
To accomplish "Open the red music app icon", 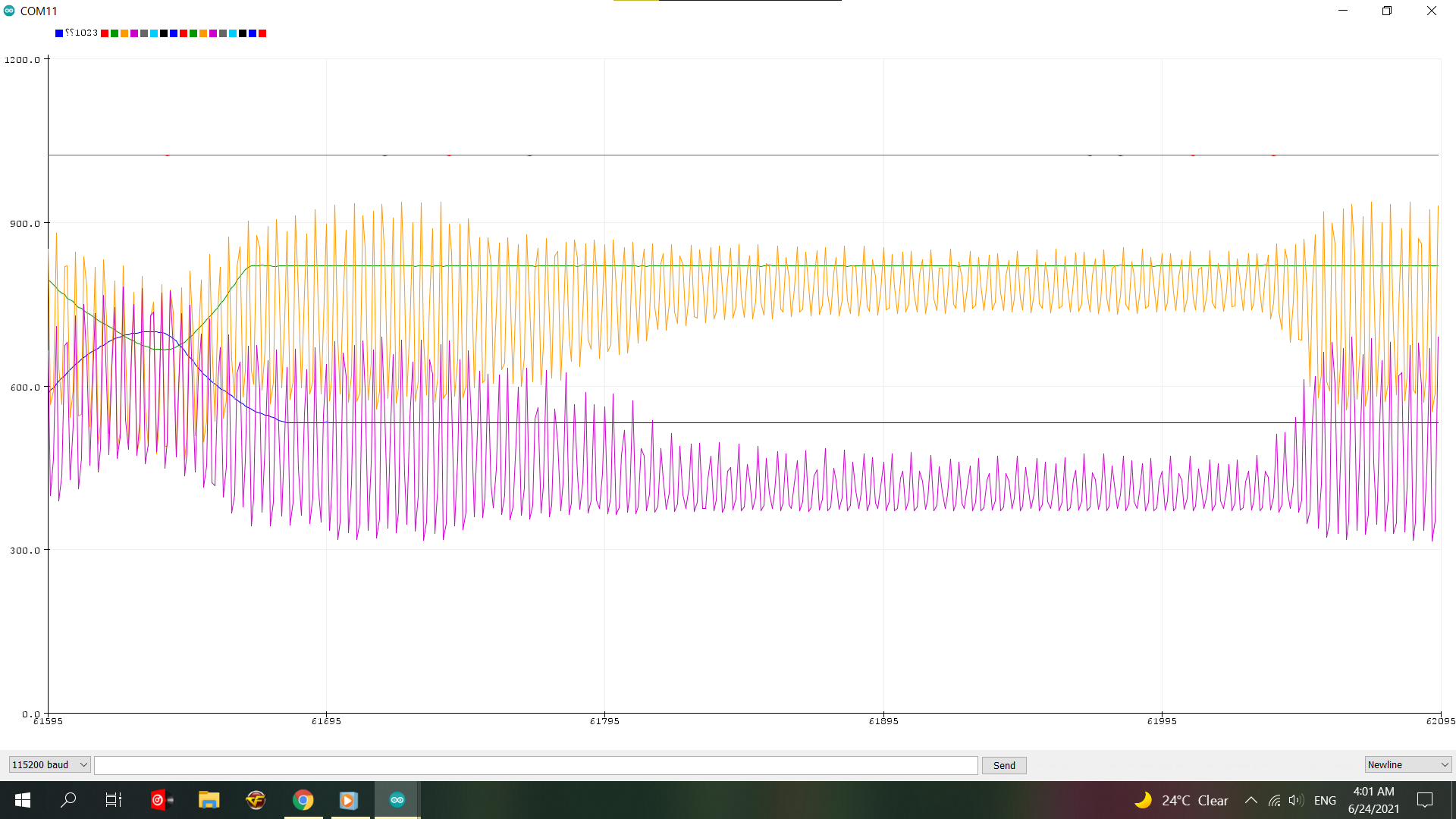I will (x=161, y=800).
